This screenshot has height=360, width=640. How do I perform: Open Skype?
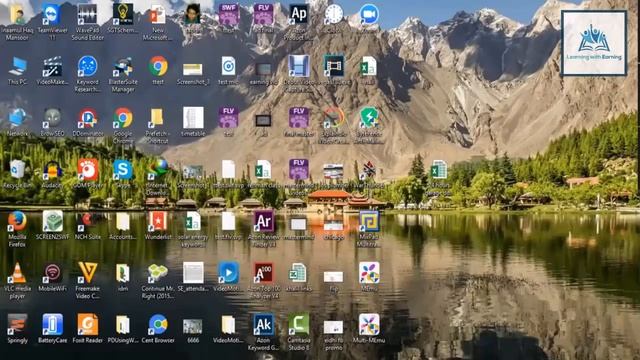pos(123,170)
